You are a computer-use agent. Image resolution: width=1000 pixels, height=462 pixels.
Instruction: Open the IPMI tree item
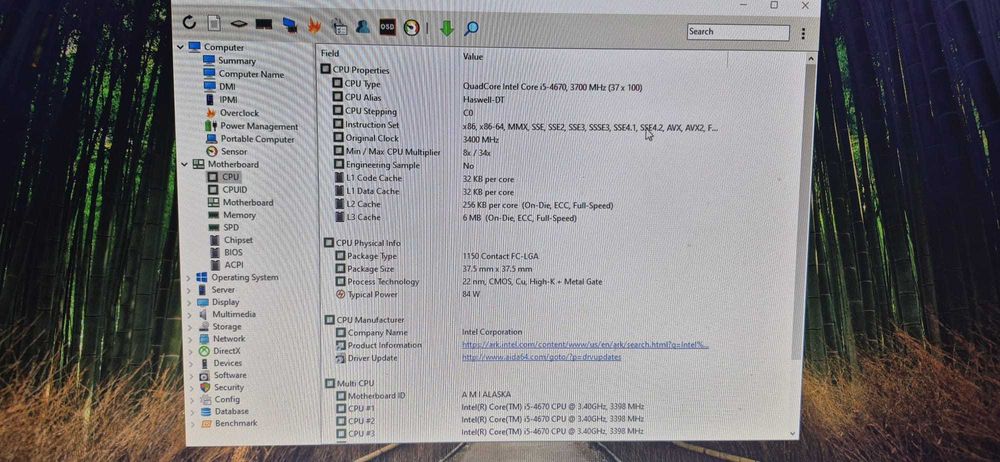coord(228,100)
